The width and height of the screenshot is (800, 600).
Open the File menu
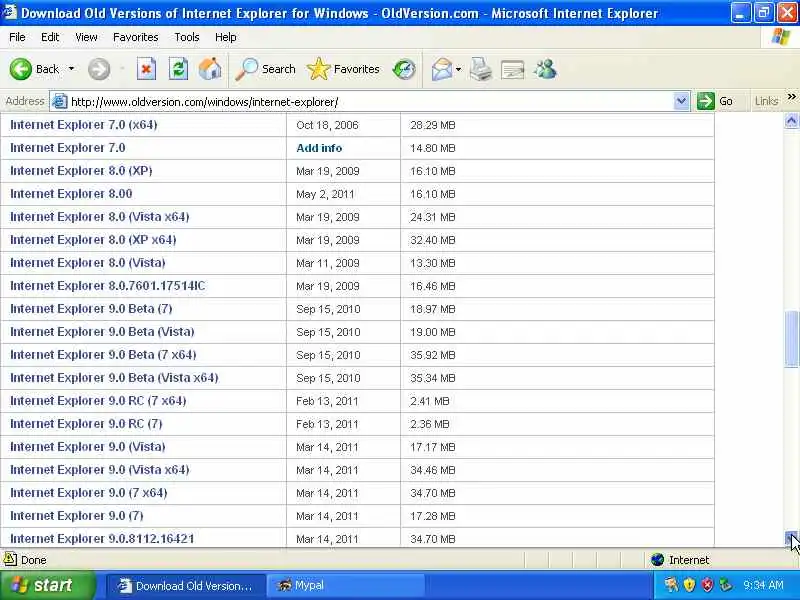(17, 37)
